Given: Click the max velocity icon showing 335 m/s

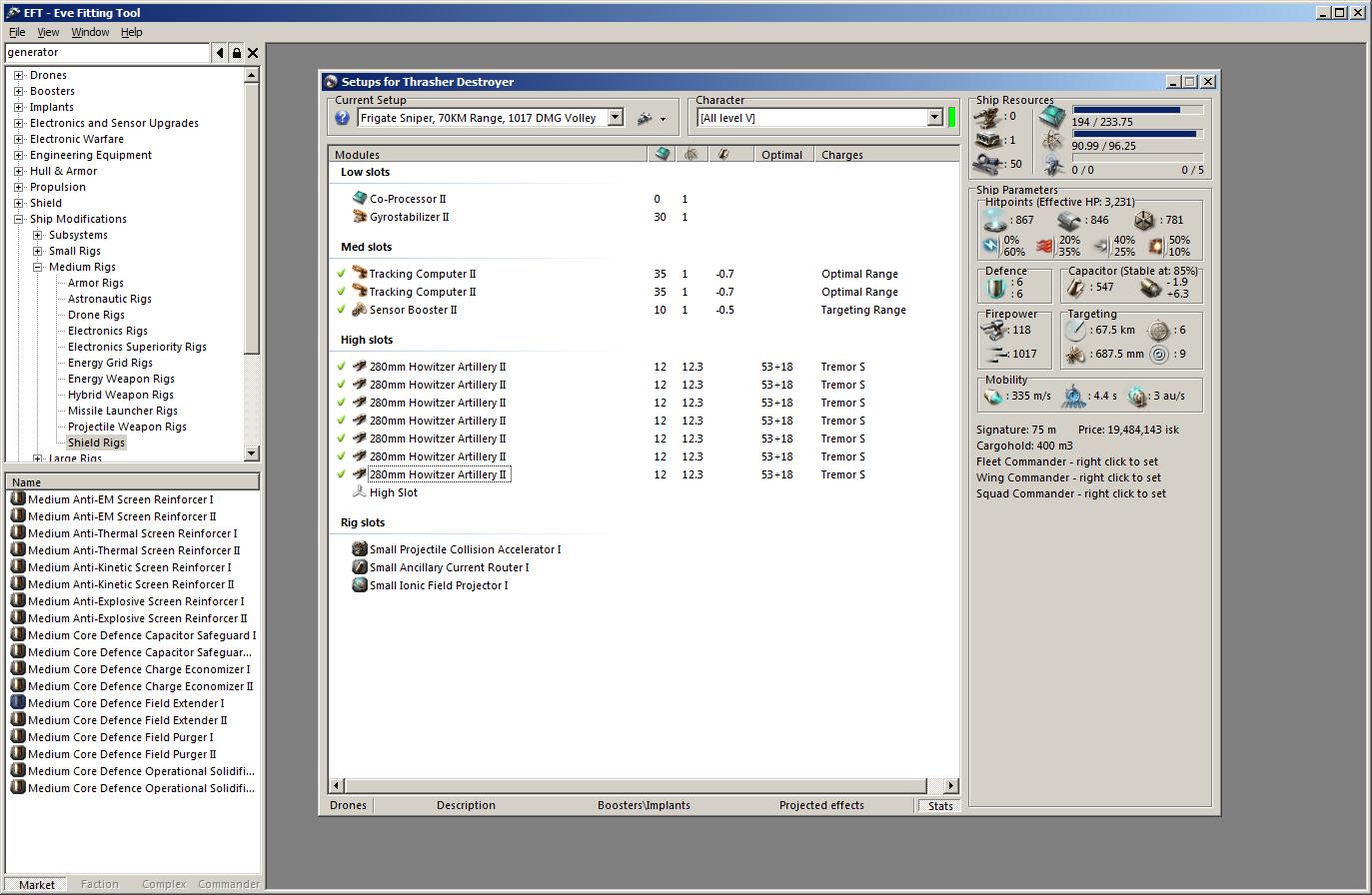Looking at the screenshot, I should pyautogui.click(x=993, y=397).
